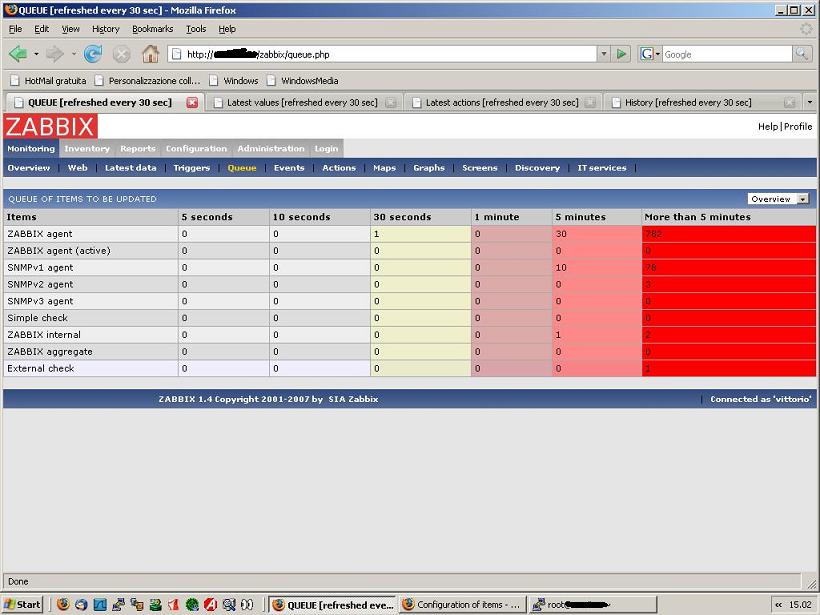The image size is (820, 615).
Task: Open the File menu
Action: point(16,29)
